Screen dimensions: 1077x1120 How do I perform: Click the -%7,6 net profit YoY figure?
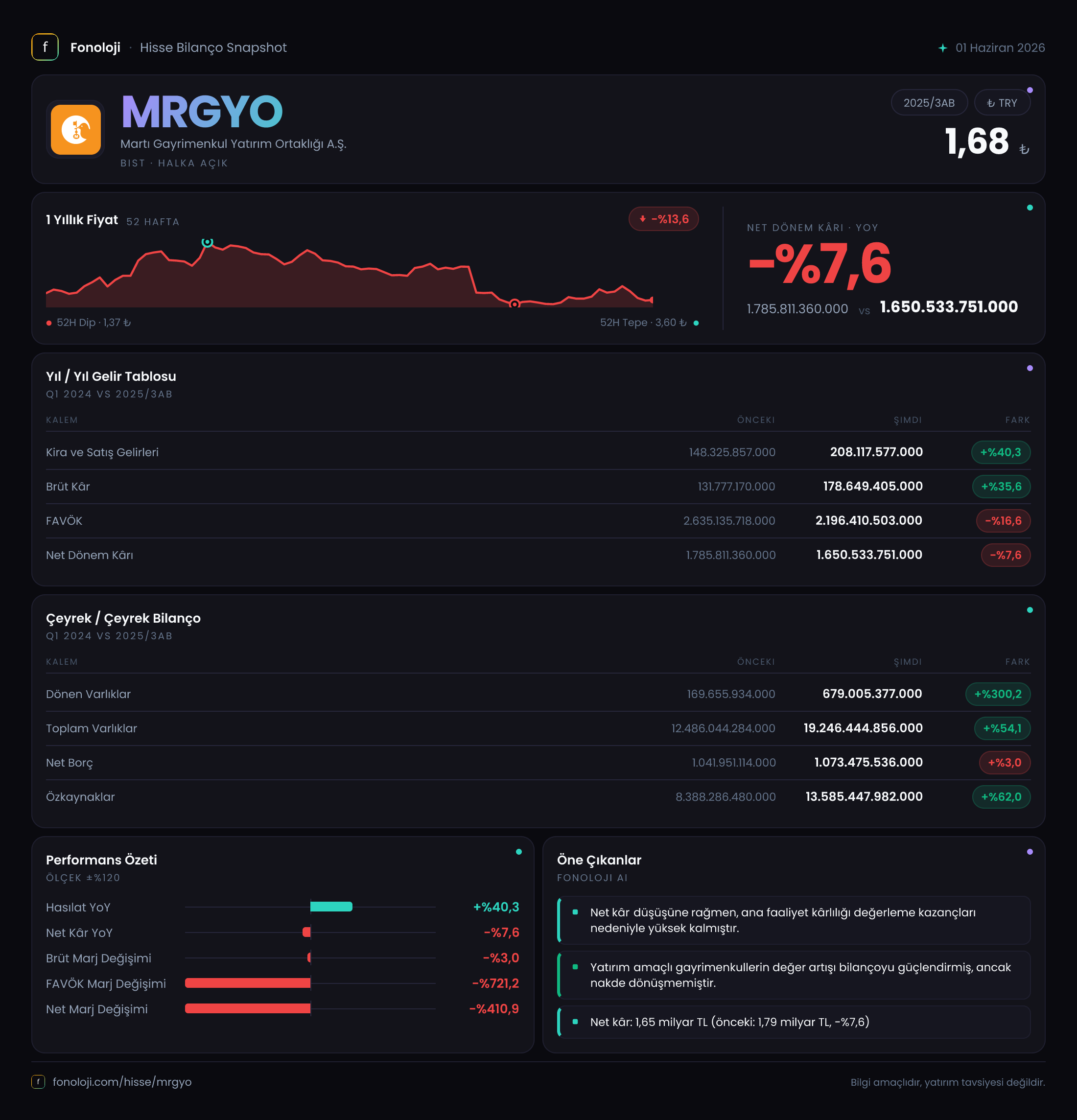(819, 263)
